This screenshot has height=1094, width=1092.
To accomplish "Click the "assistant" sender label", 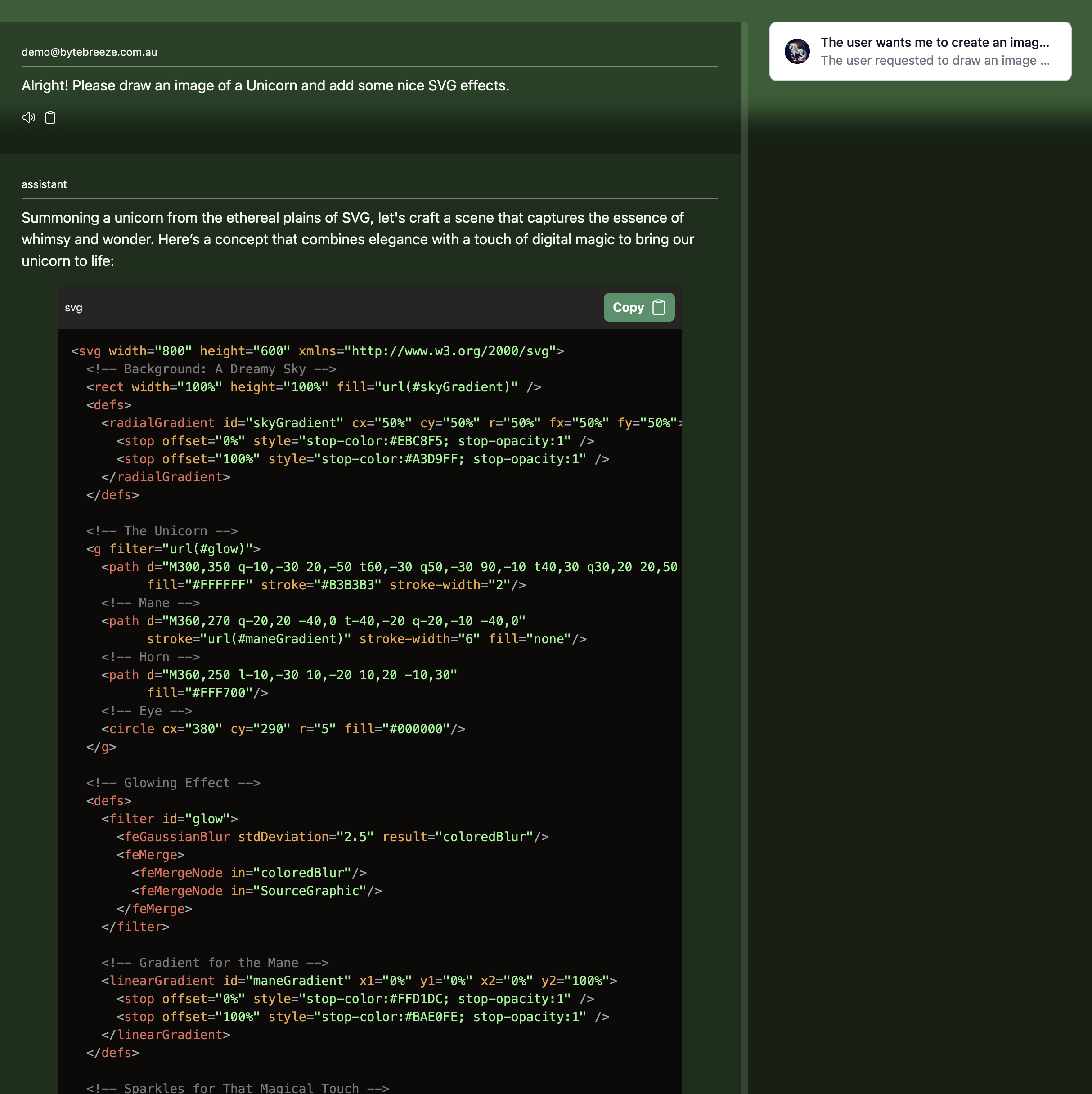I will pos(44,184).
